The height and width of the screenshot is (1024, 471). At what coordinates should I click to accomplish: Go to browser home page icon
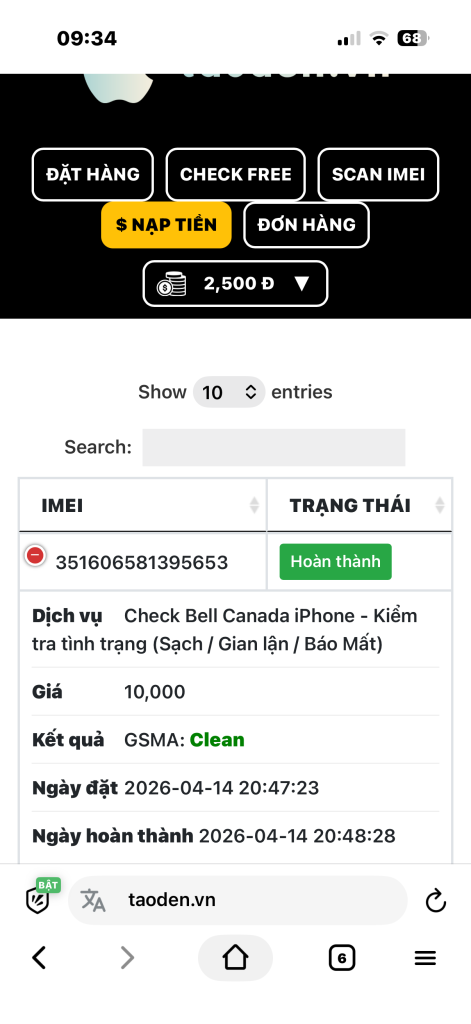[x=235, y=958]
